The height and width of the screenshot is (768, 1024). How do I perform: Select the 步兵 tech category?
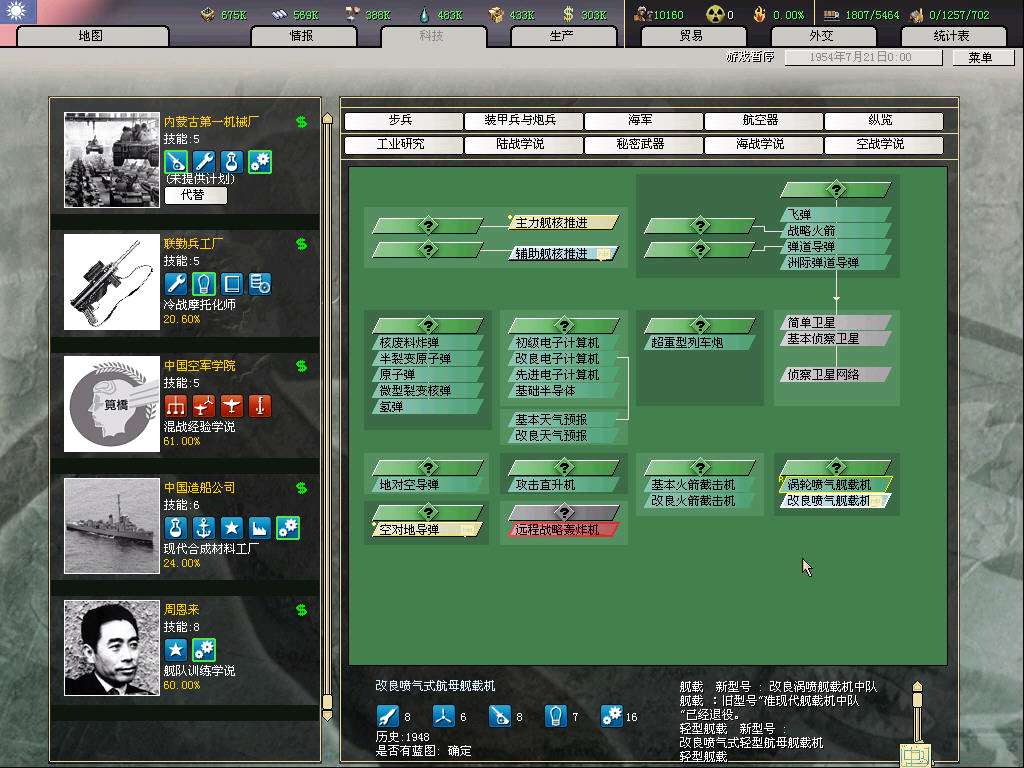pyautogui.click(x=404, y=121)
